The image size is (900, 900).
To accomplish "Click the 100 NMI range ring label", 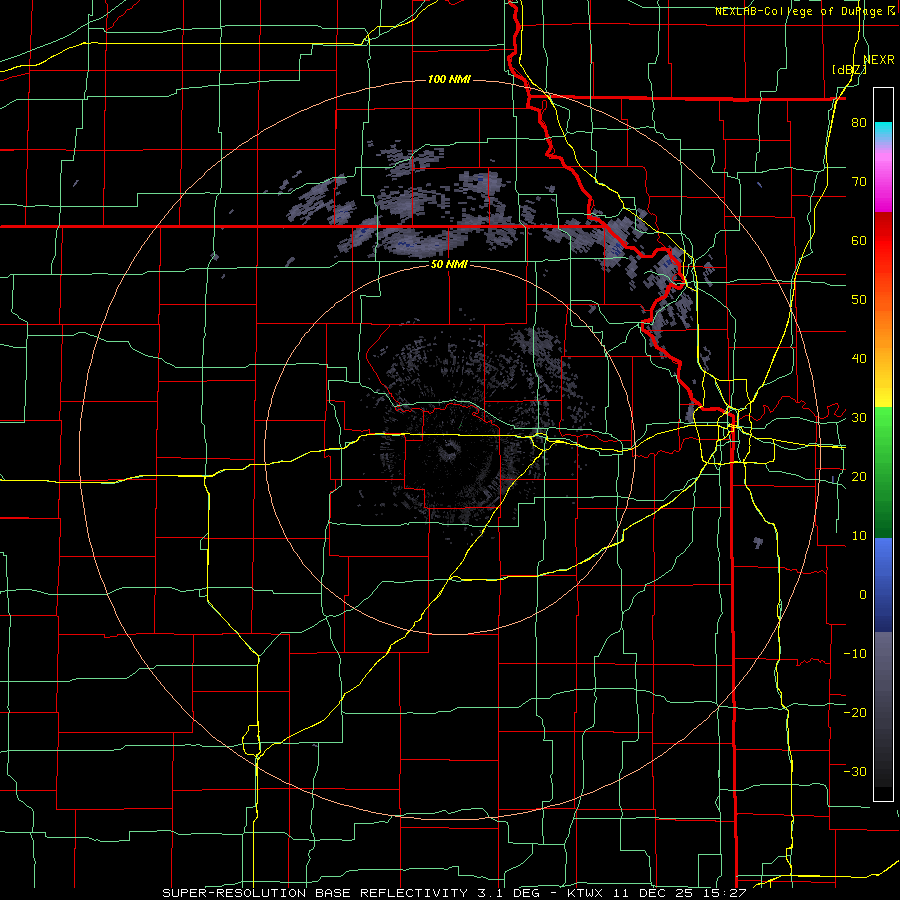I will pos(449,79).
